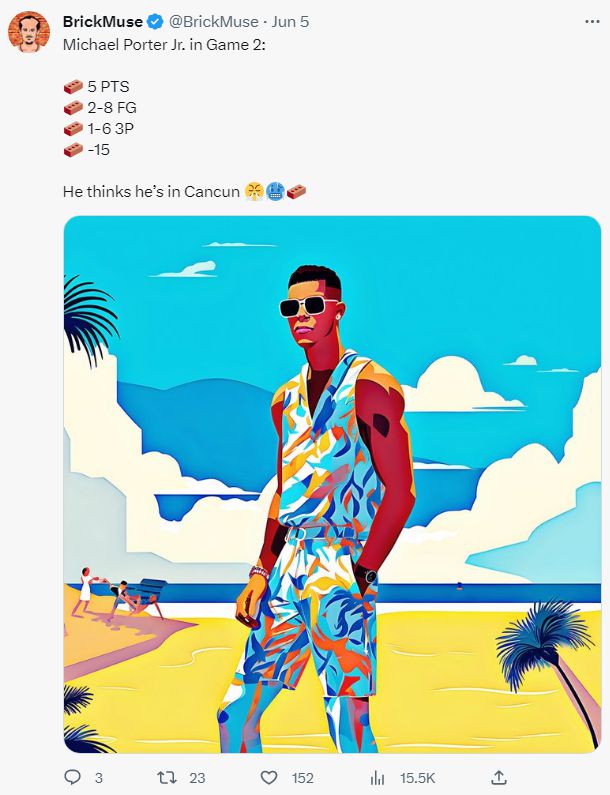
Task: Open the @BrickMuse handle link
Action: [213, 22]
